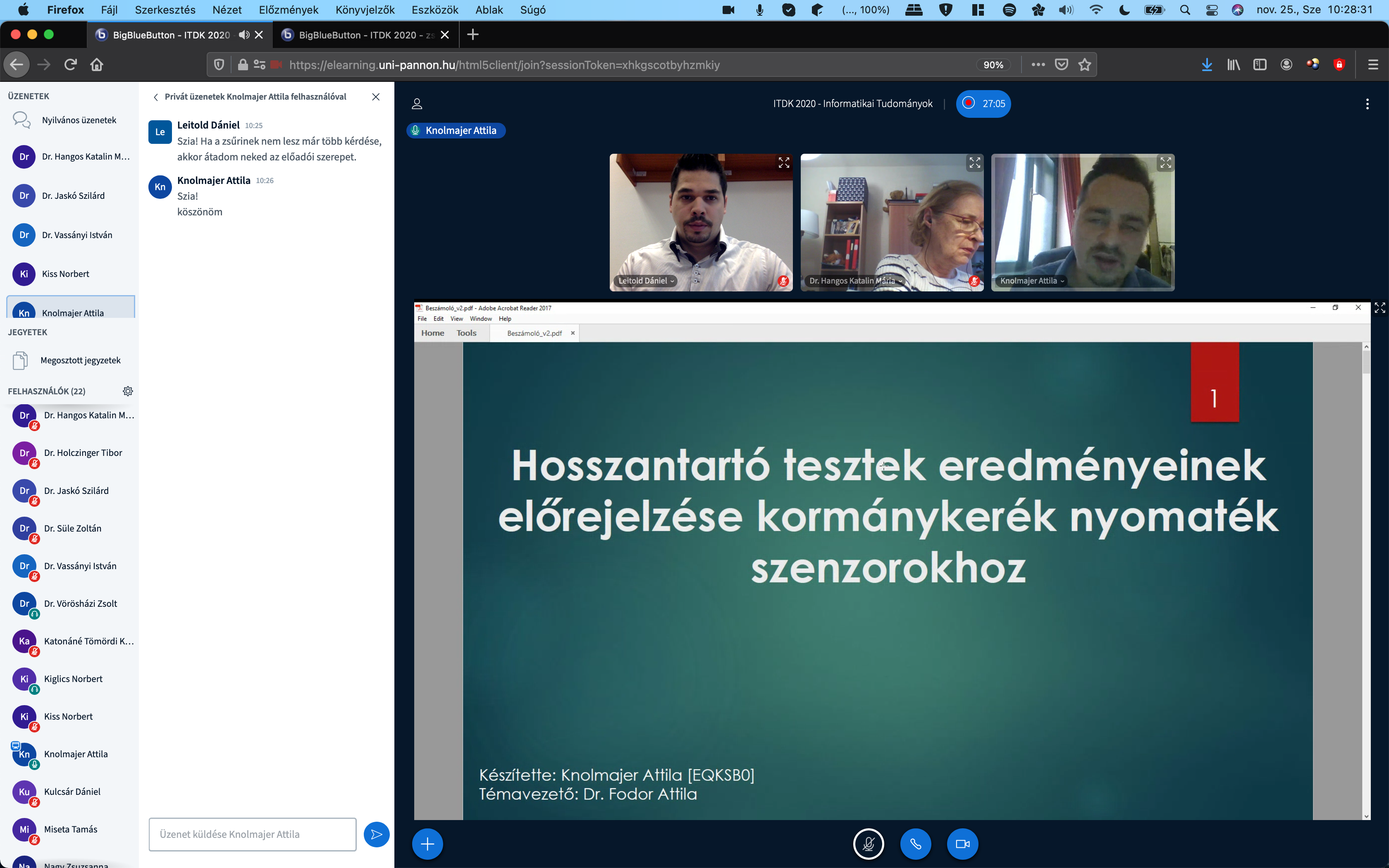Toggle the share webcam button
Screen dimensions: 1389x868
point(962,844)
